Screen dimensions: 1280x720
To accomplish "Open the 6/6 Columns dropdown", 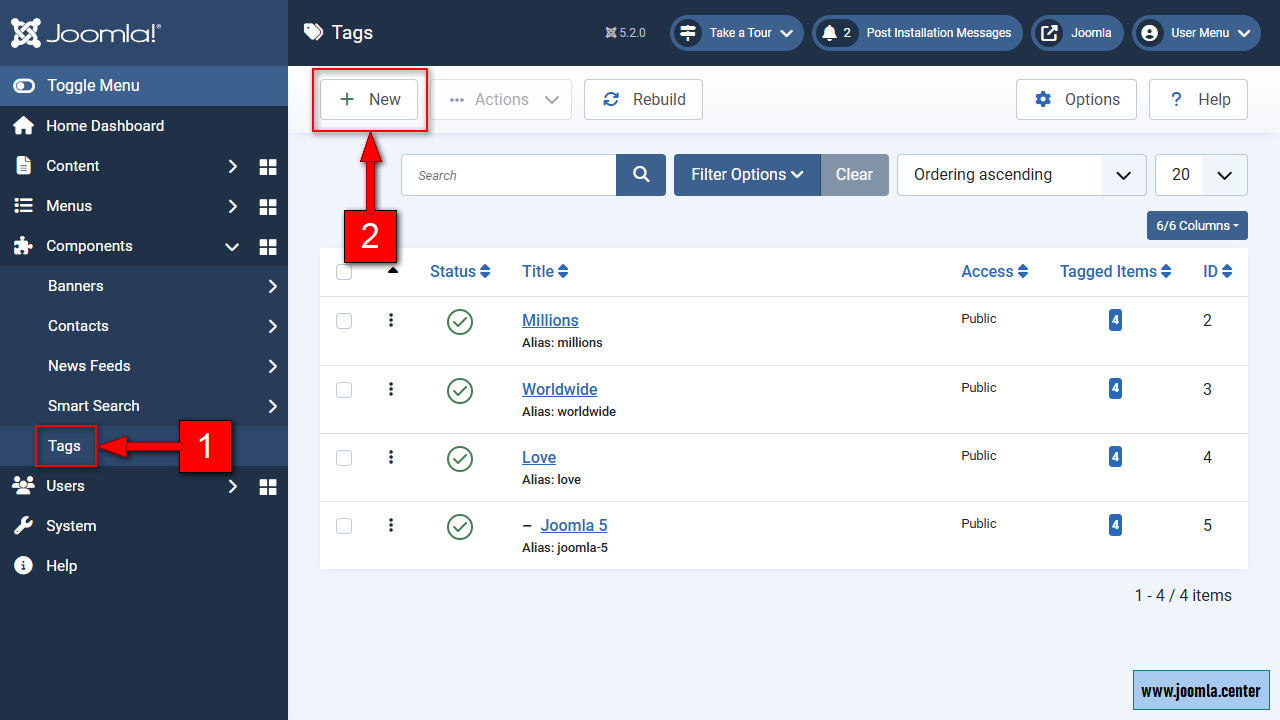I will coord(1197,226).
